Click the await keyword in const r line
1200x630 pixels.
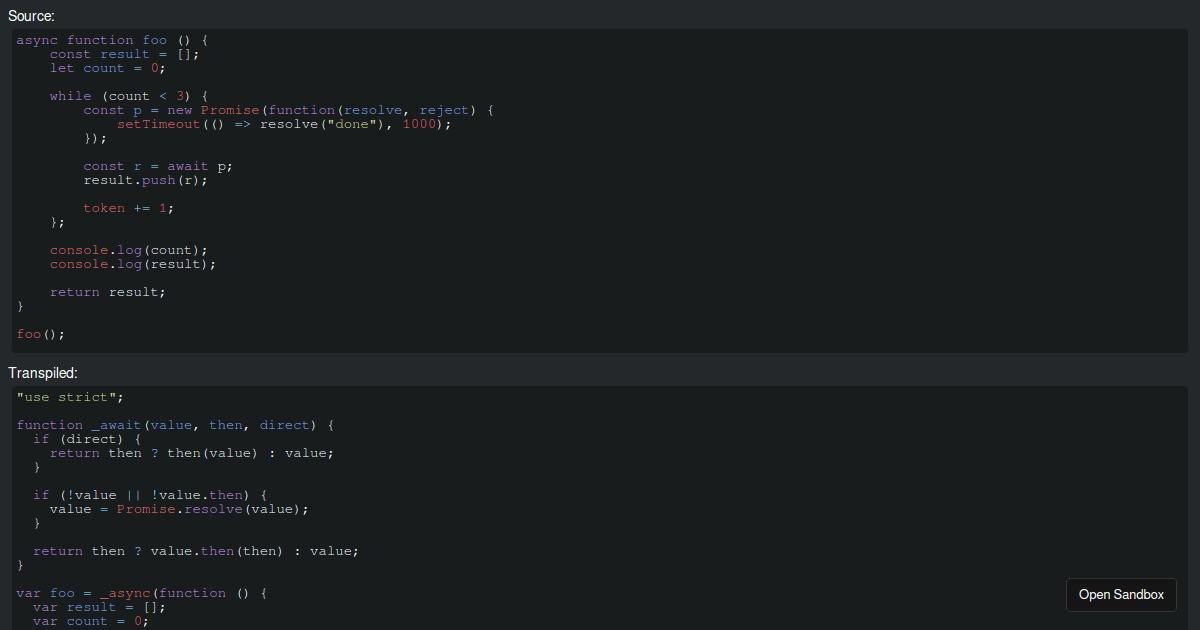(188, 165)
